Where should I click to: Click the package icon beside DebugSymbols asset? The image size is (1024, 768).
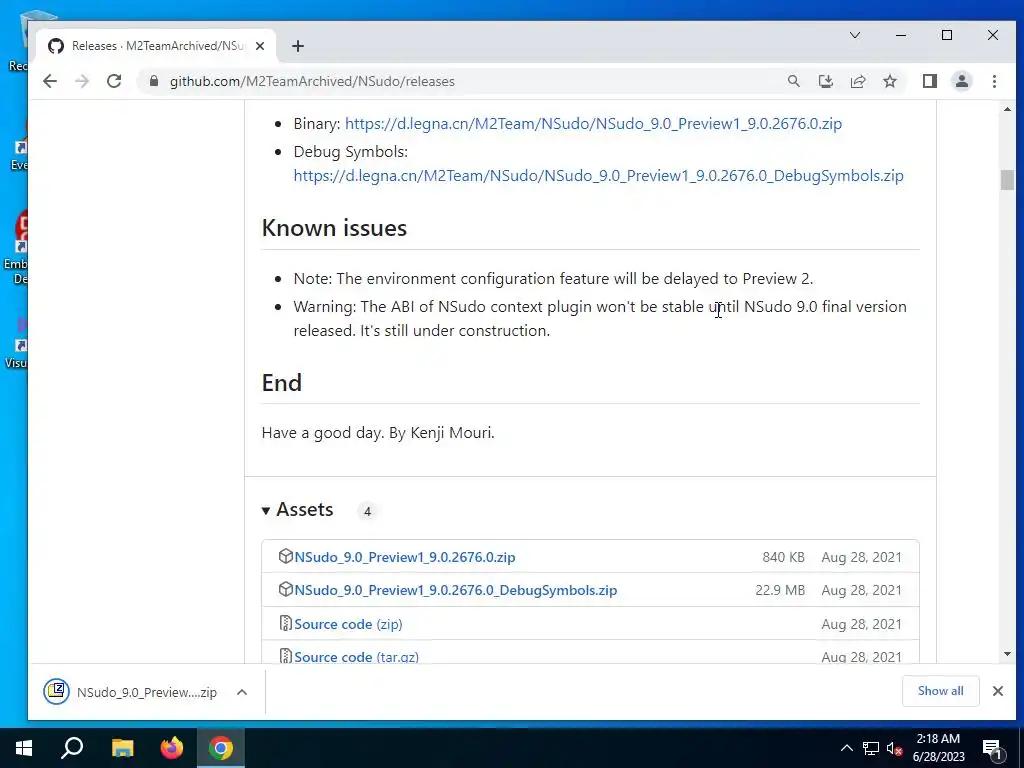click(285, 589)
